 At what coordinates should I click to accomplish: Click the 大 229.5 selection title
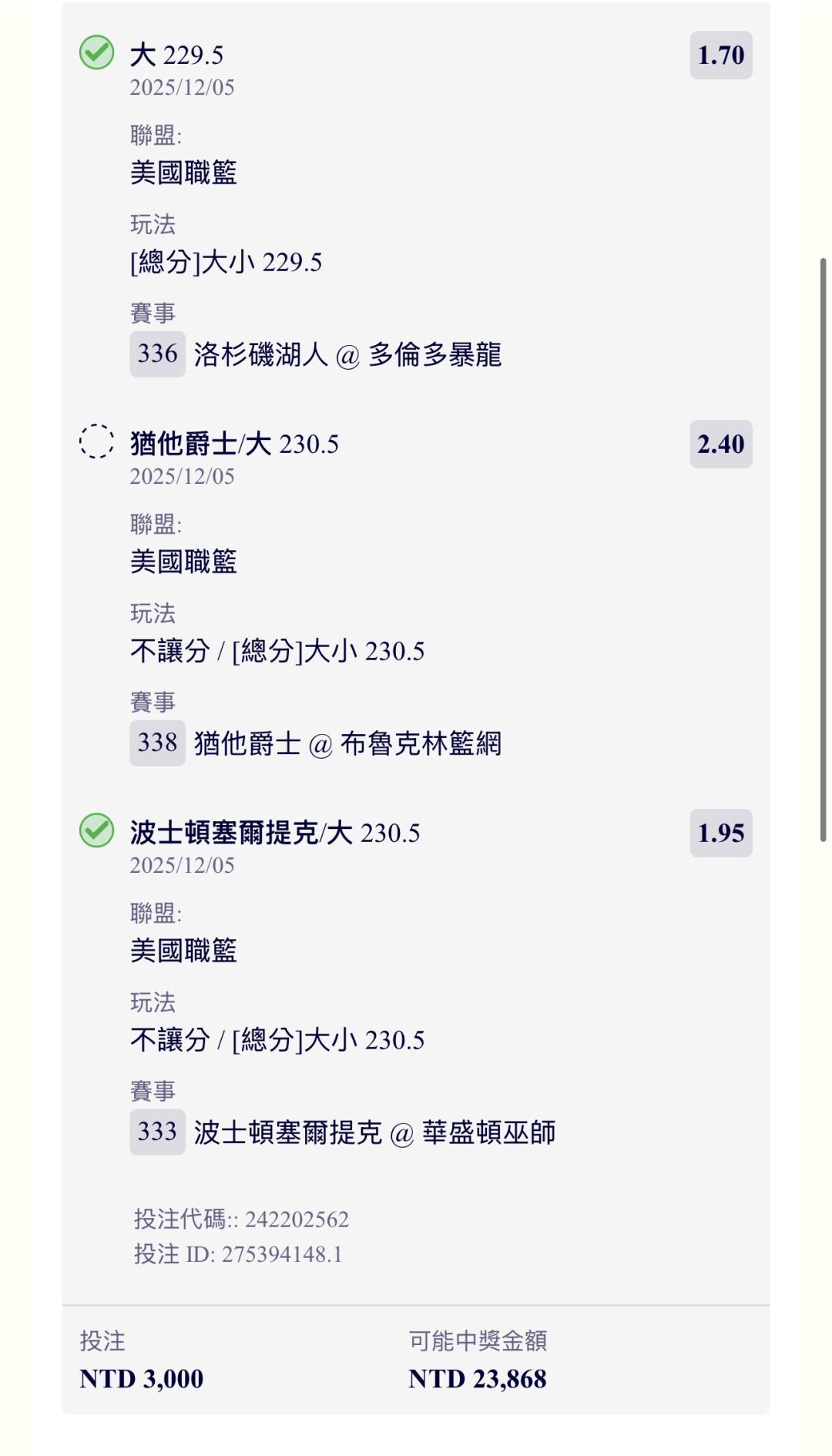(x=176, y=55)
